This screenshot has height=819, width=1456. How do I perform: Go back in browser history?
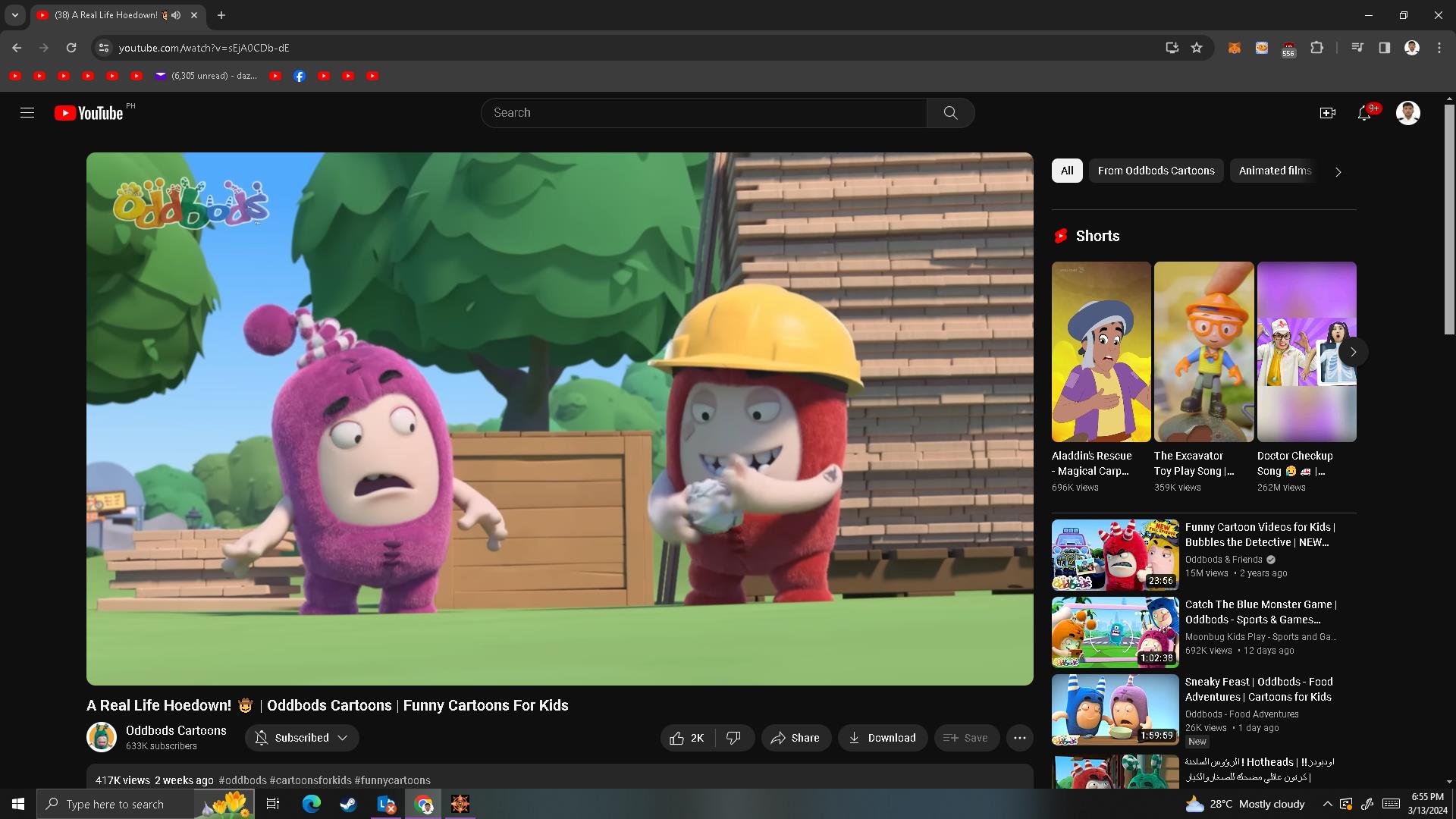click(17, 48)
